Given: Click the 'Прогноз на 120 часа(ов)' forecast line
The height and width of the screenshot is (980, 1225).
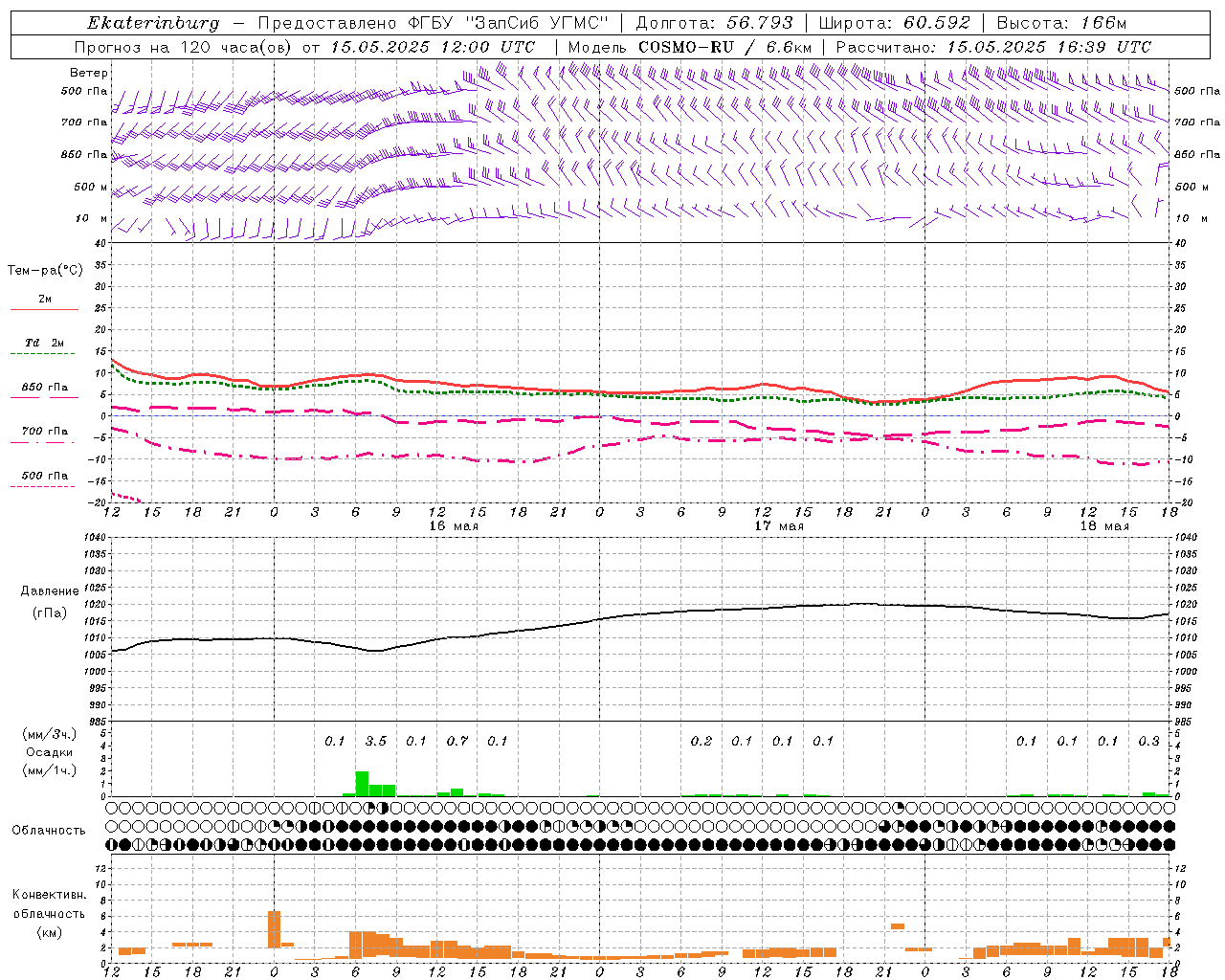Looking at the screenshot, I should click(184, 47).
